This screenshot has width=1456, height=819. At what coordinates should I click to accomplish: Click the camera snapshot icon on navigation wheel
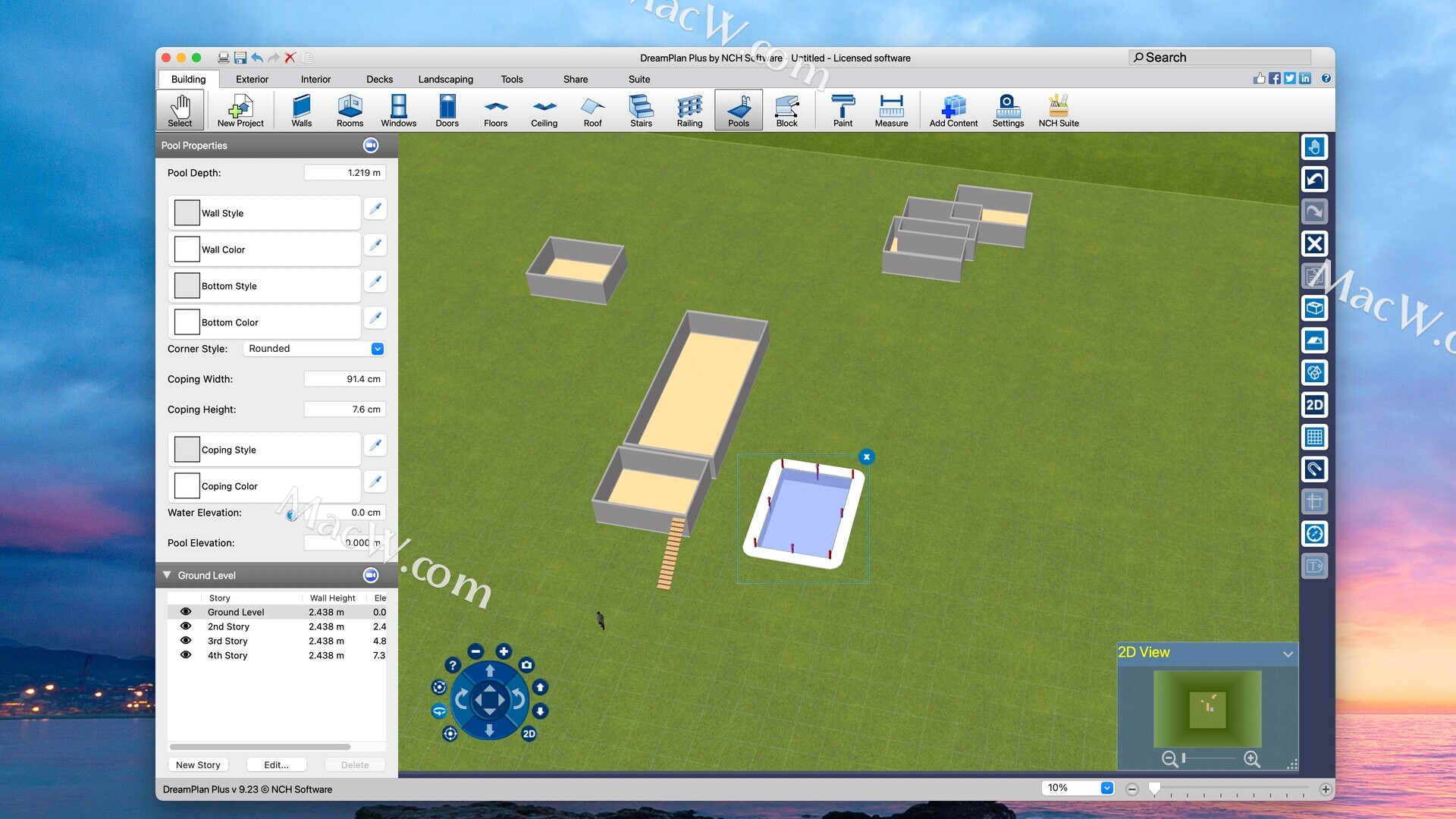(526, 665)
